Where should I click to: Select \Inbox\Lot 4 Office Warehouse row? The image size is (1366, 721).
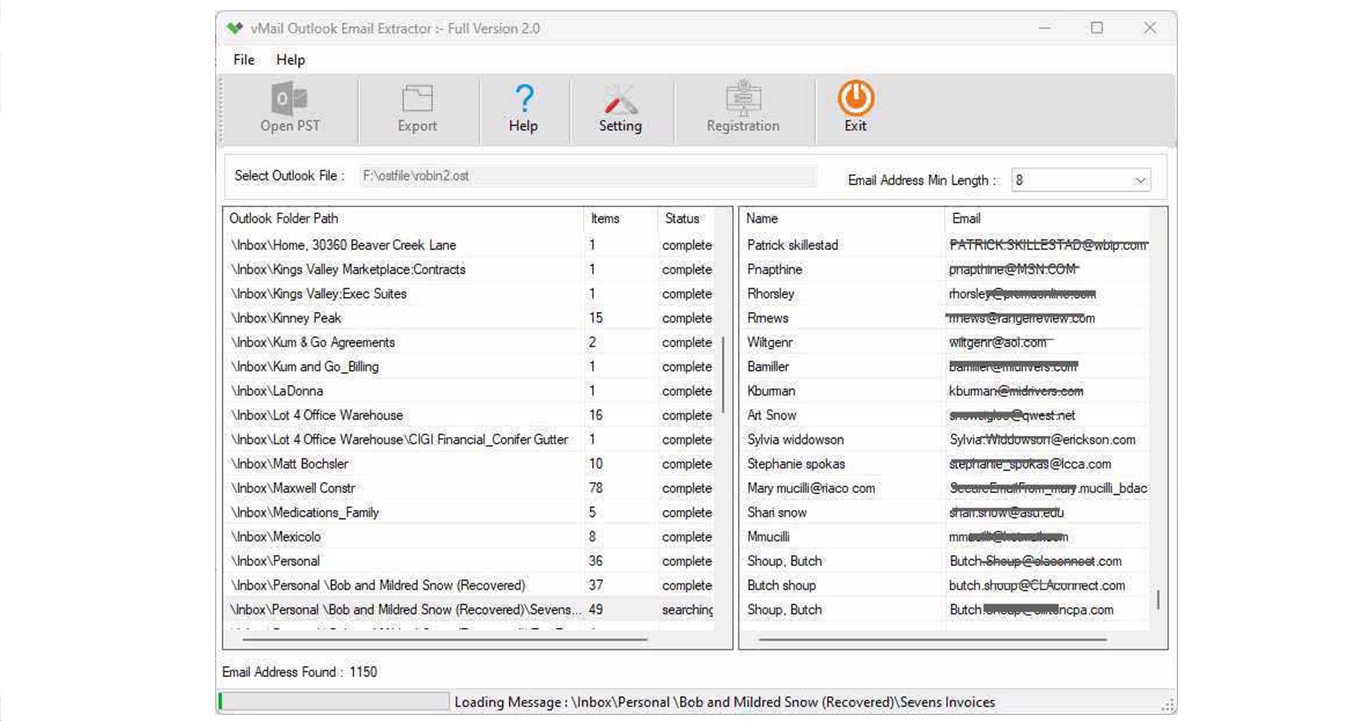coord(468,415)
